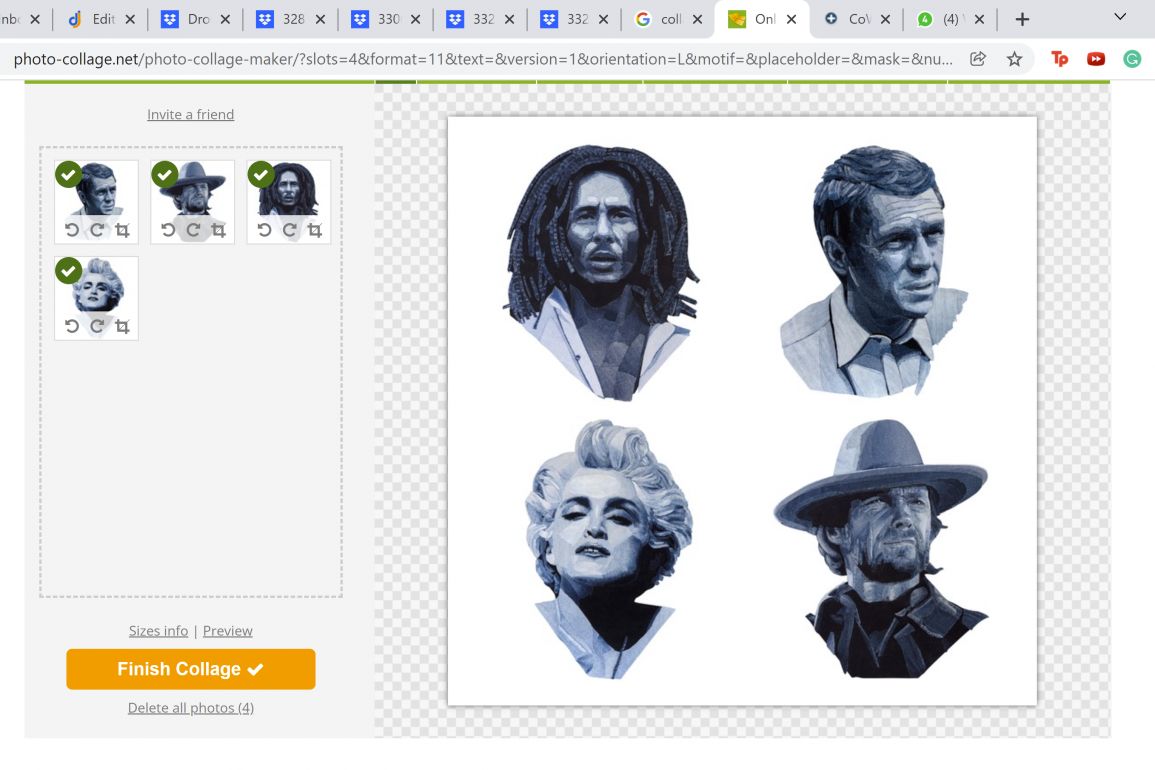Click the Finish Collage button
This screenshot has height=770, width=1155.
[191, 669]
